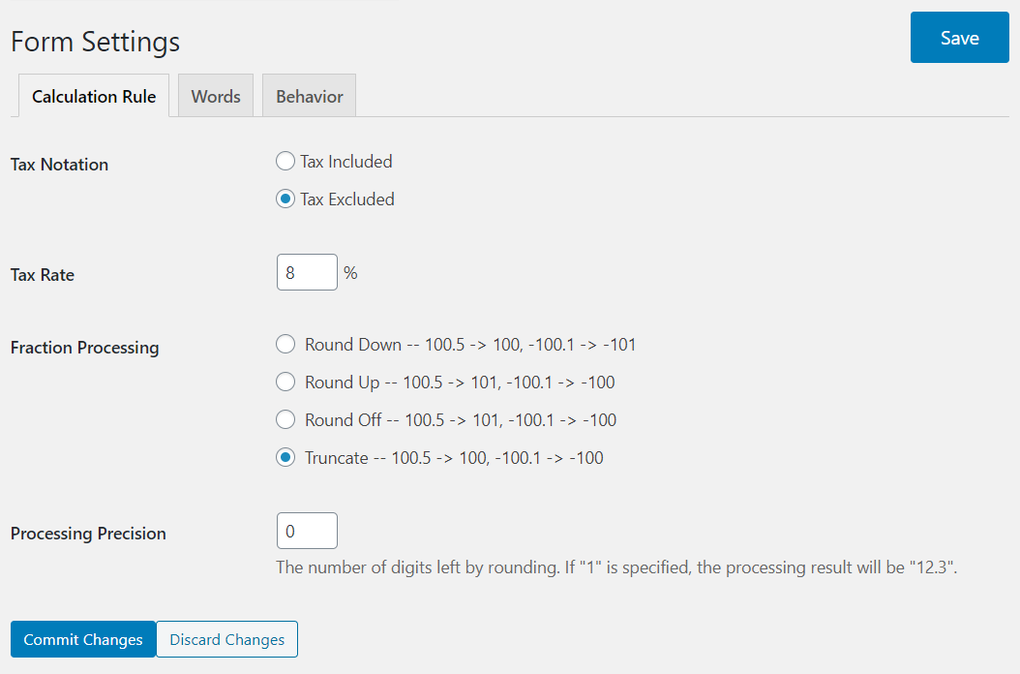Select the Tax Excluded radio button
Viewport: 1020px width, 674px height.
click(x=286, y=199)
